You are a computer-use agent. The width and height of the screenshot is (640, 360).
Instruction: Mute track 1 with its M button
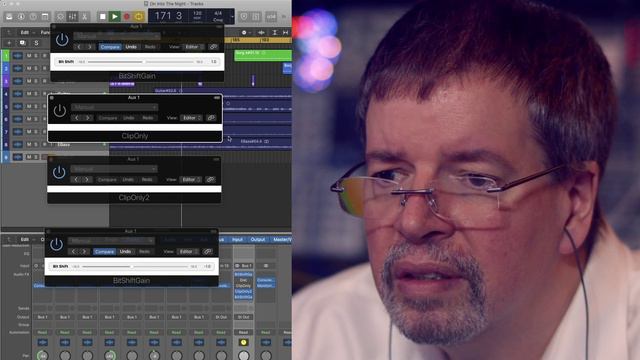click(29, 56)
